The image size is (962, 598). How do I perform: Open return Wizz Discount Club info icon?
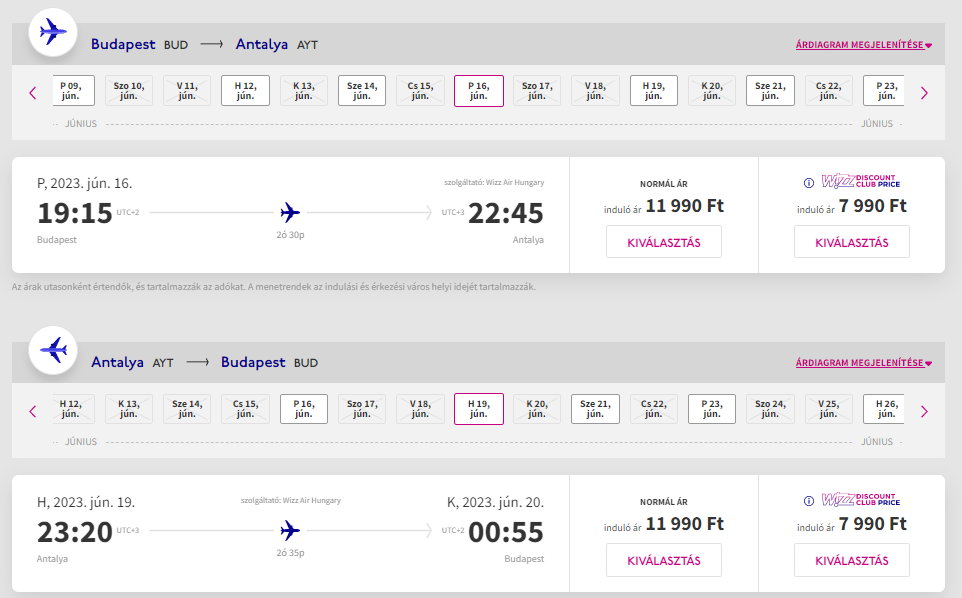(809, 501)
